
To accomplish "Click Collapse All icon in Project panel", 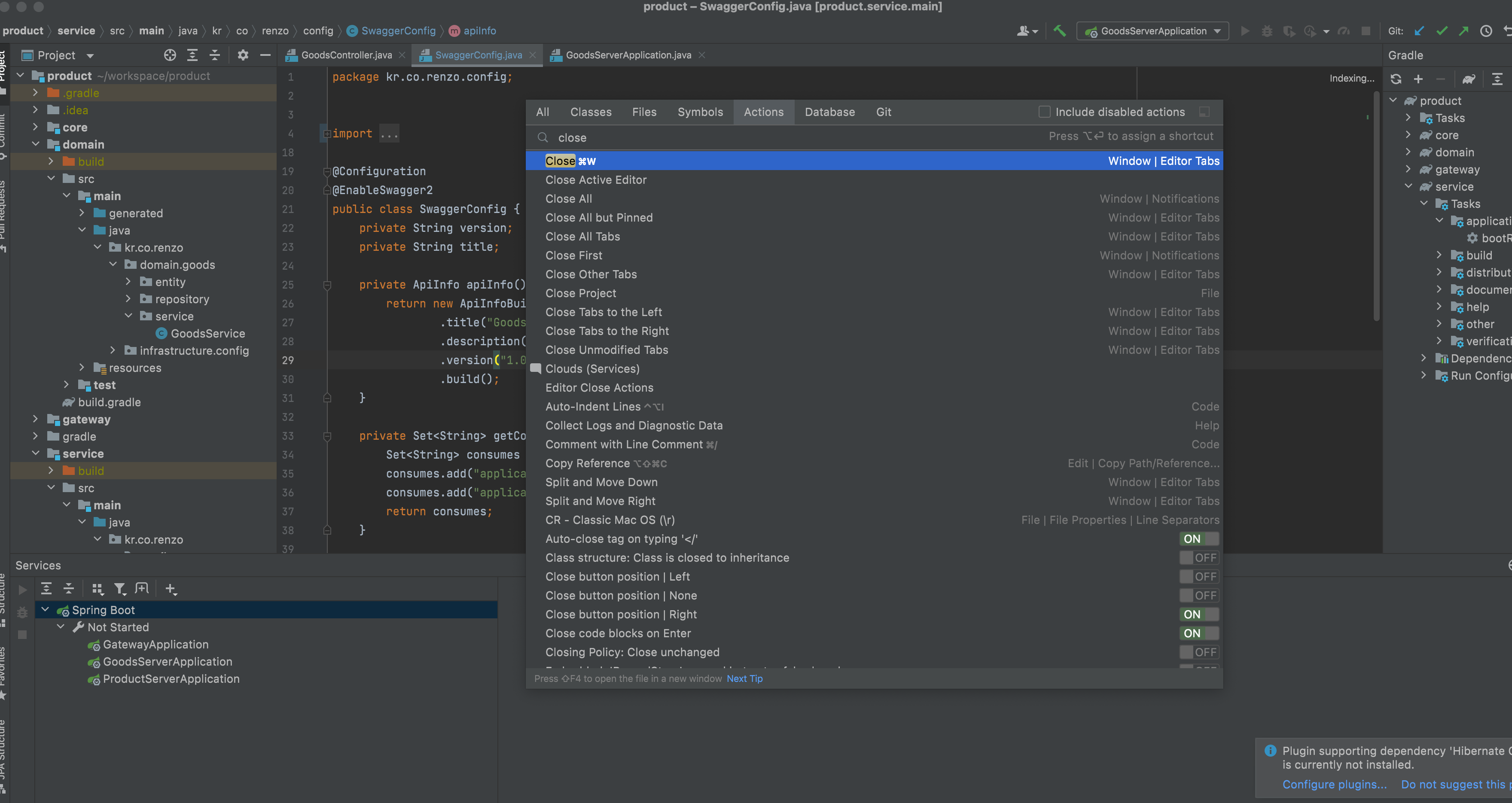I will coord(214,55).
